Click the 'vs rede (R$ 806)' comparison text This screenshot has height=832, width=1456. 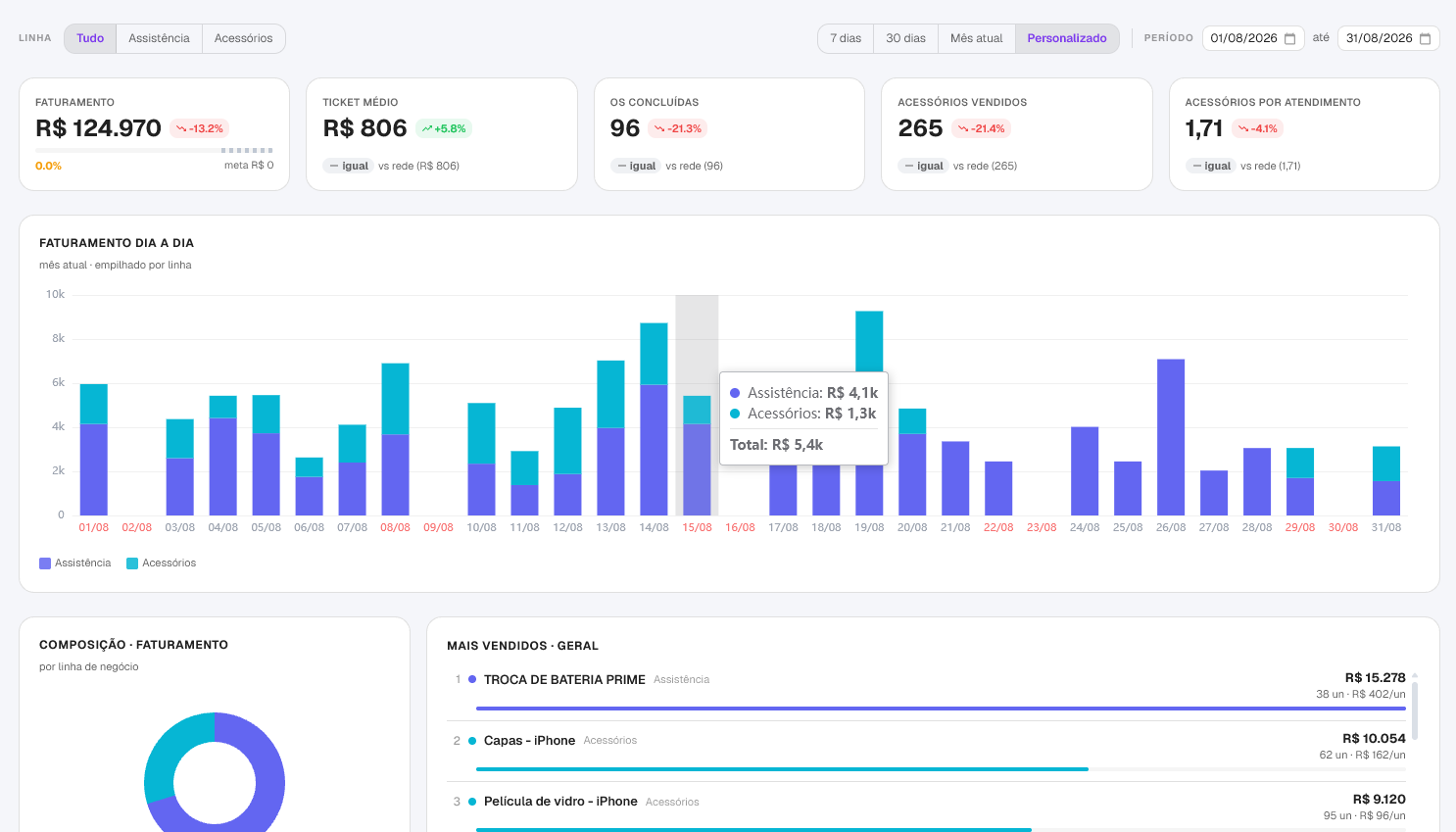click(x=418, y=166)
